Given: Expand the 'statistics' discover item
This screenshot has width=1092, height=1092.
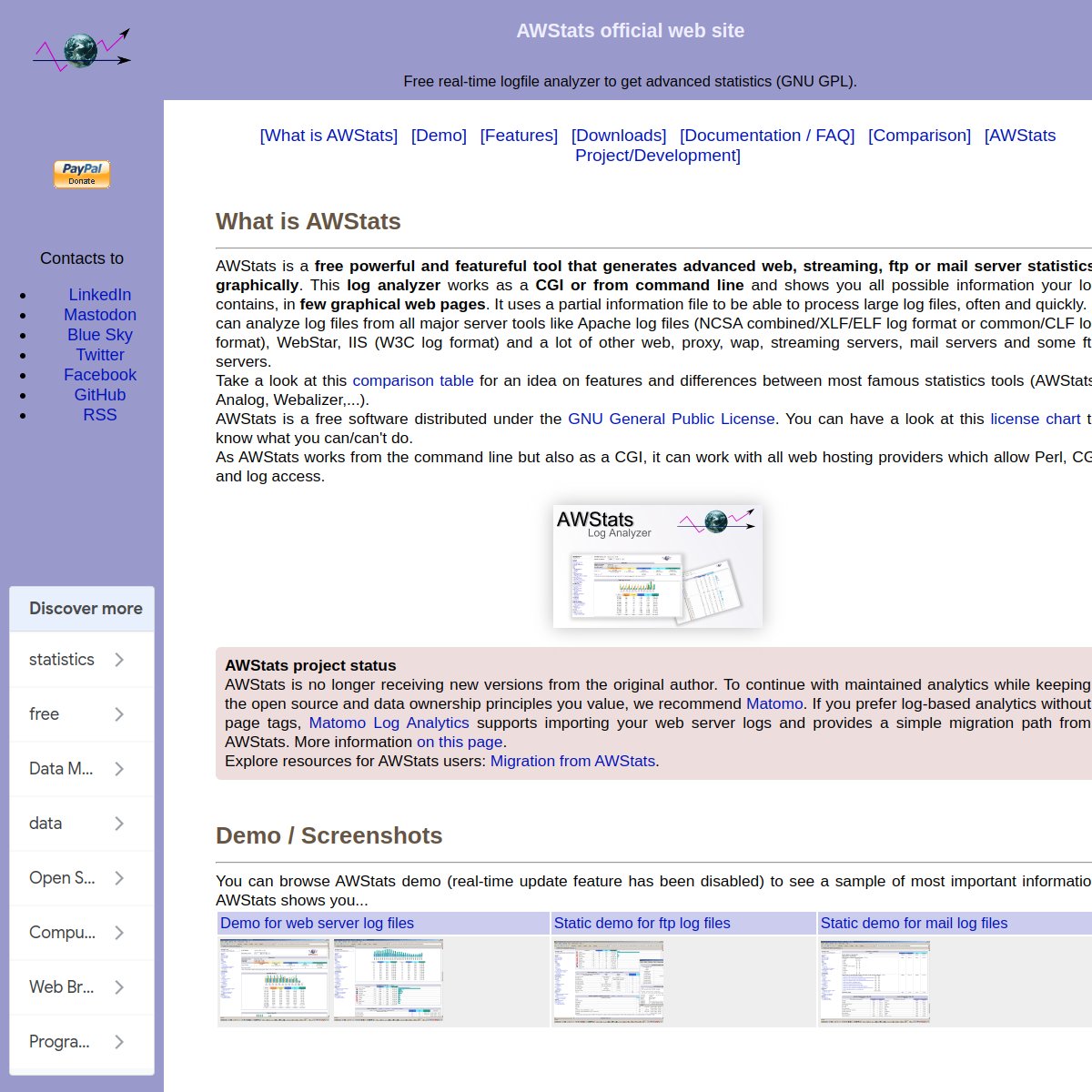Looking at the screenshot, I should coord(82,660).
